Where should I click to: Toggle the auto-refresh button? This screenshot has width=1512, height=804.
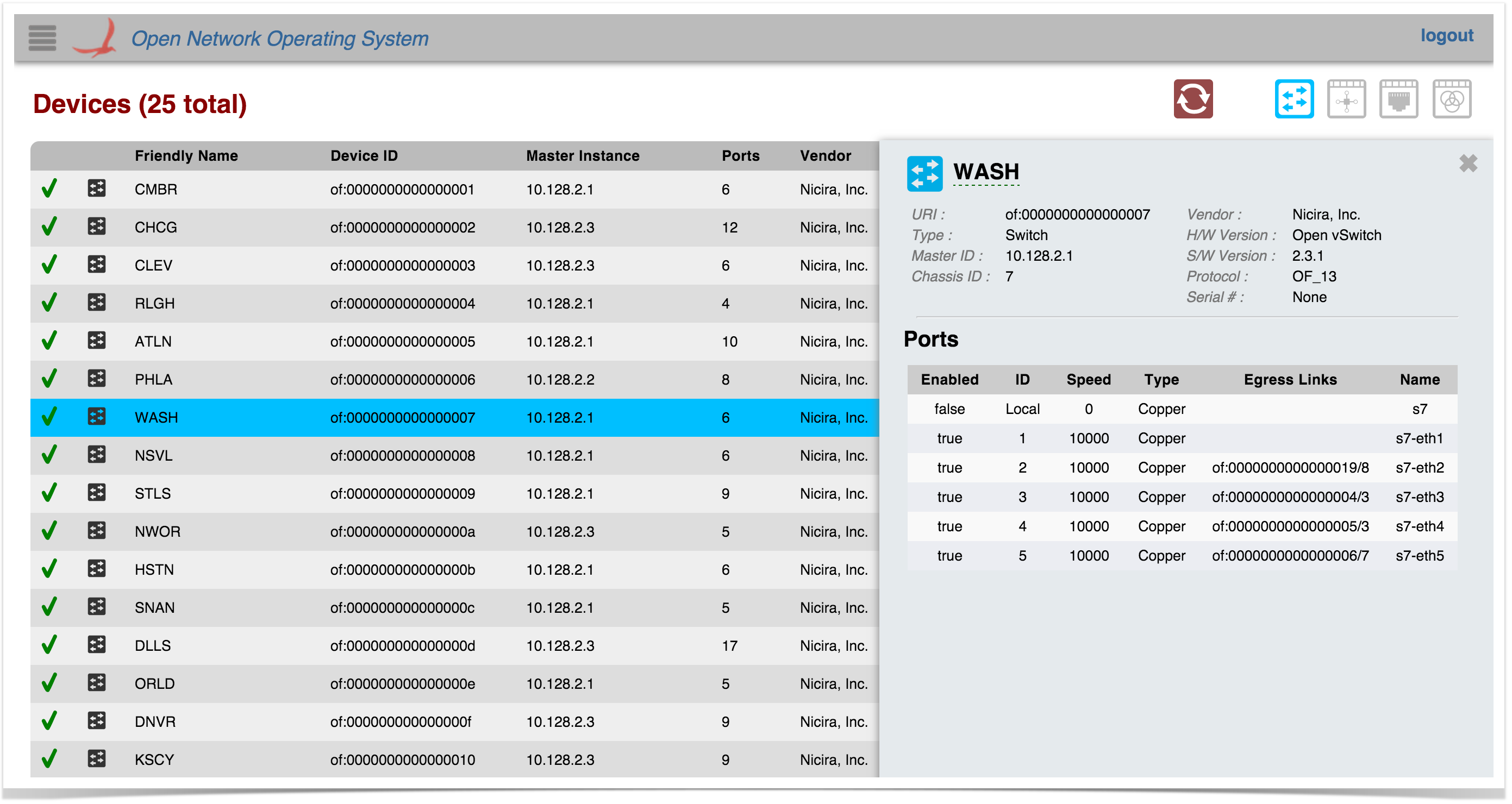[1192, 98]
